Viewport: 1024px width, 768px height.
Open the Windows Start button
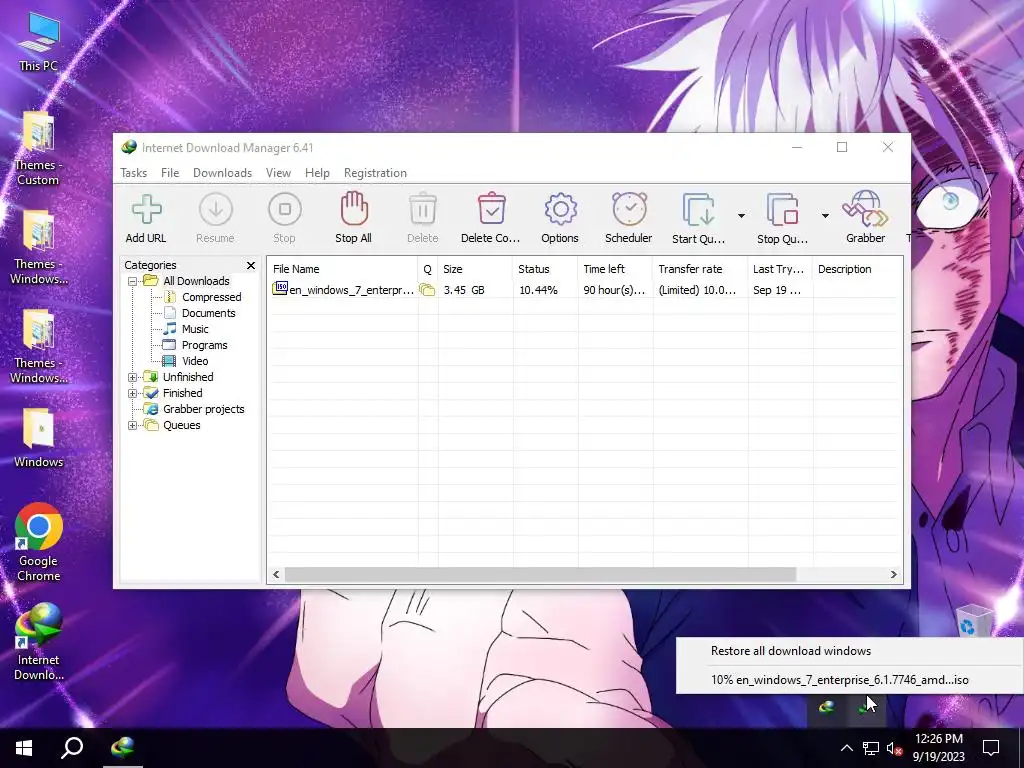(24, 748)
